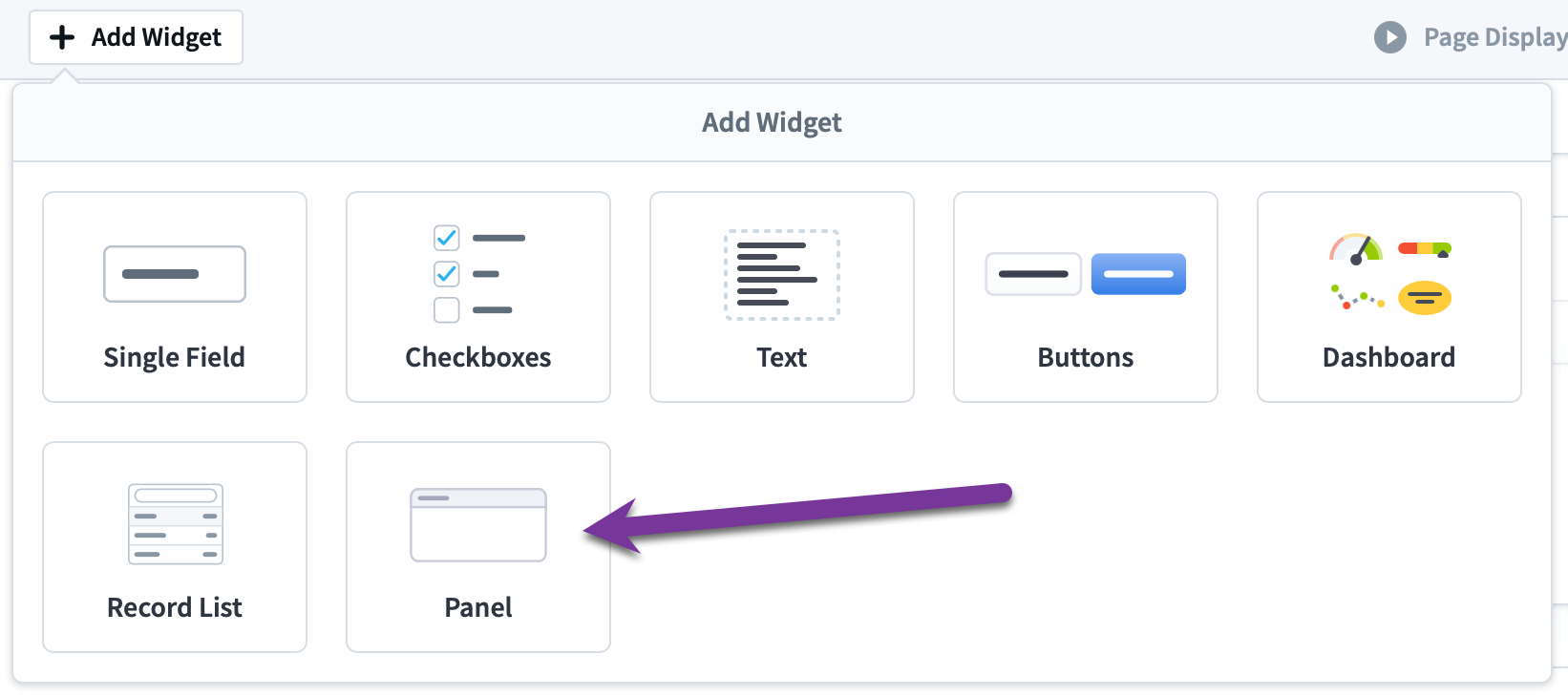Click the Checkboxes label text
Screen dimensions: 1568x697
tap(478, 357)
